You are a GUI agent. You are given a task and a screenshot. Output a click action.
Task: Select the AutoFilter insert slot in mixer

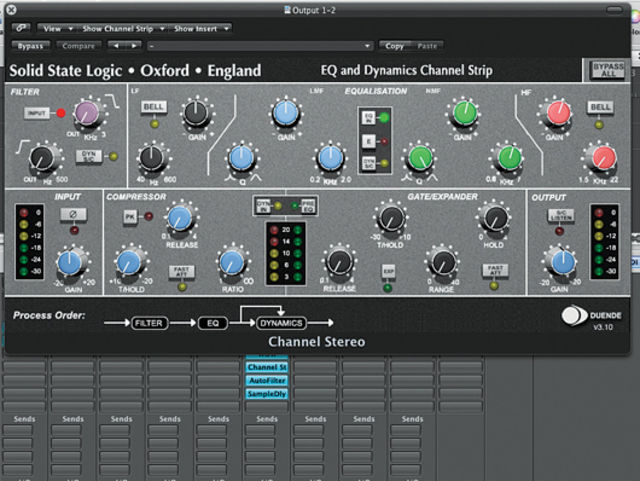(267, 380)
